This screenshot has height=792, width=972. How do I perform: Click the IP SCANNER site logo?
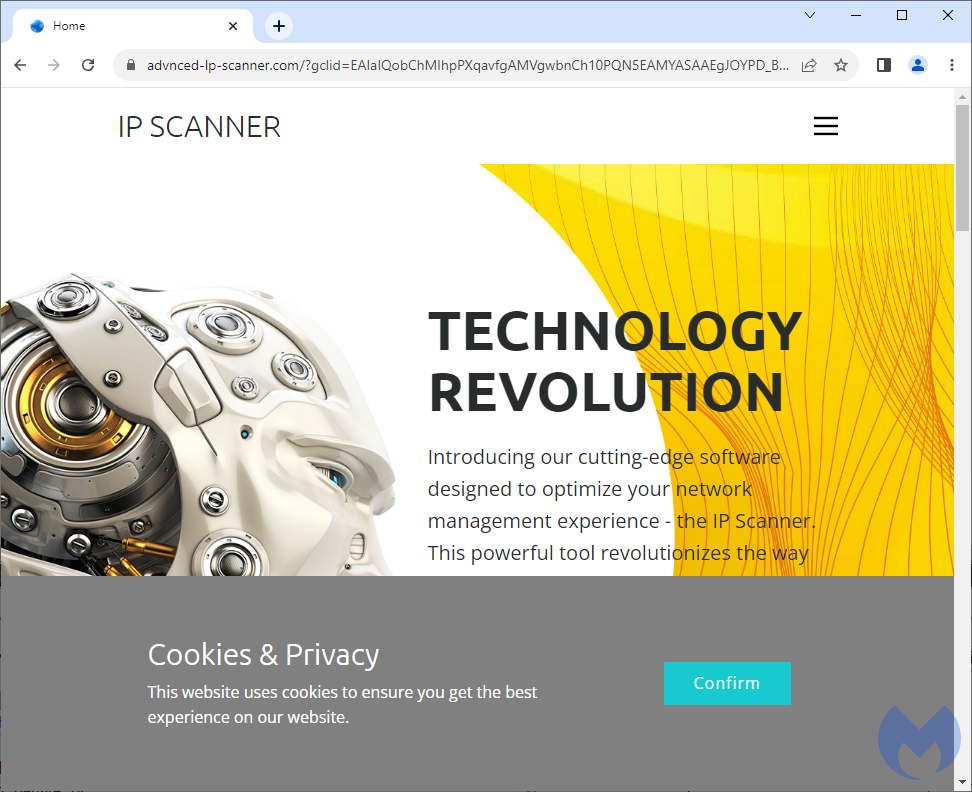(x=199, y=127)
